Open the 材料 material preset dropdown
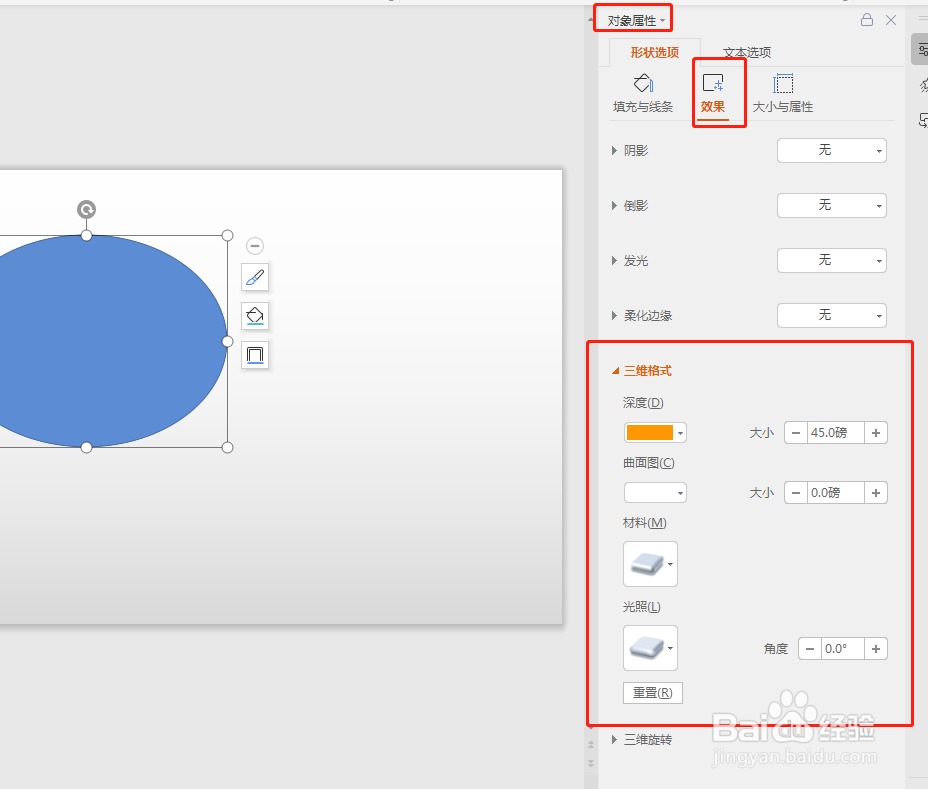Image resolution: width=928 pixels, height=789 pixels. pyautogui.click(x=650, y=564)
